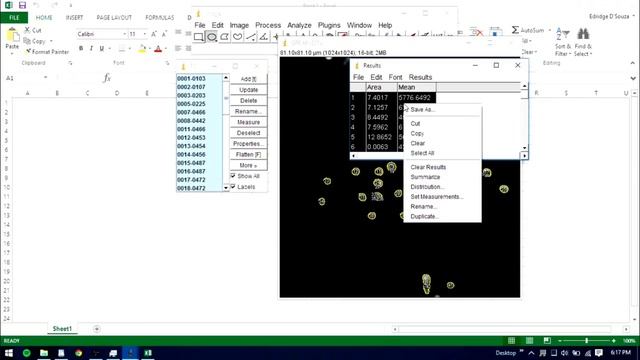Select the ImageJ Rectangle selection tool

click(199, 37)
